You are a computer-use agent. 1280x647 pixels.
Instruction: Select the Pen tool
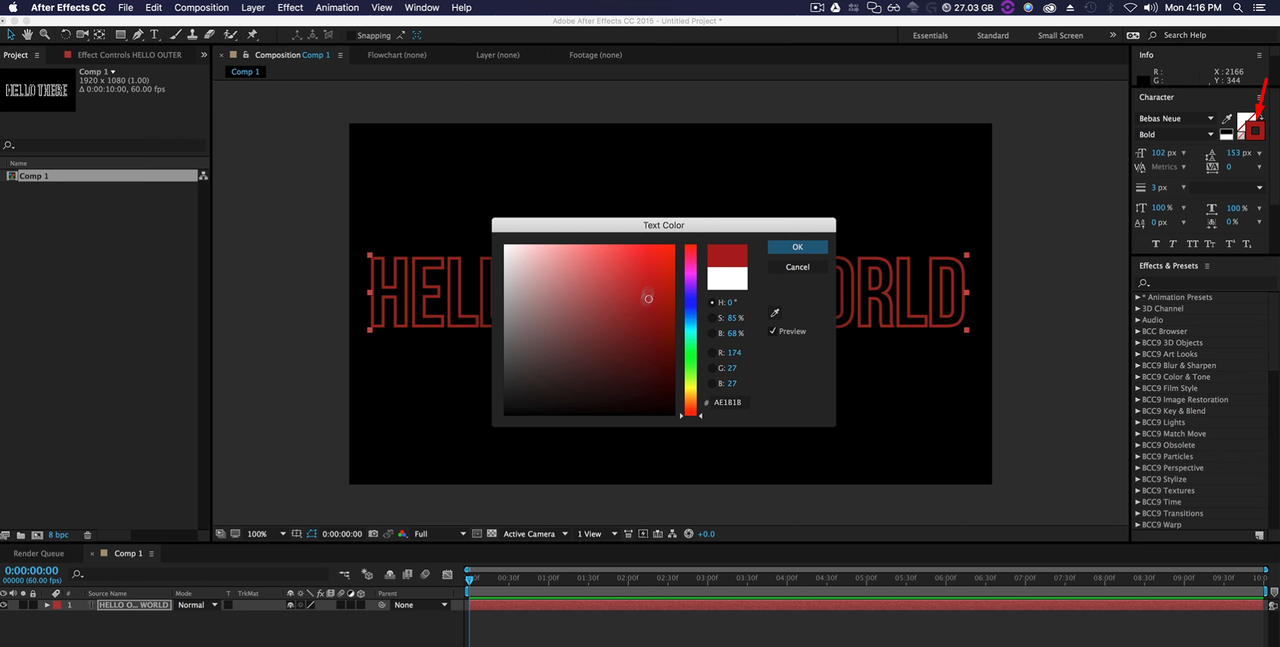[138, 35]
